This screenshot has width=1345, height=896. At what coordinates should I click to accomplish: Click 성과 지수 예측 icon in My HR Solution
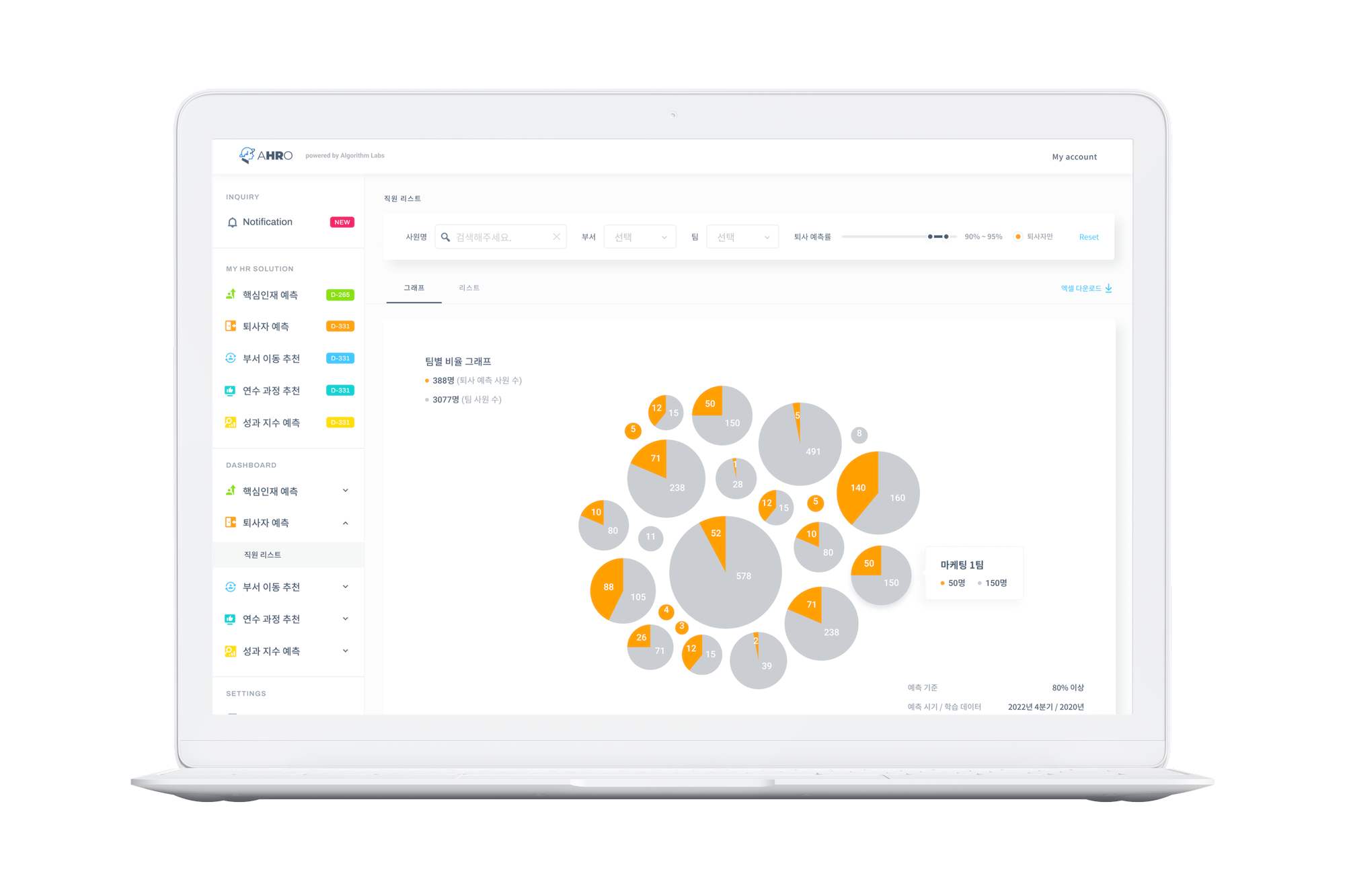pos(231,423)
